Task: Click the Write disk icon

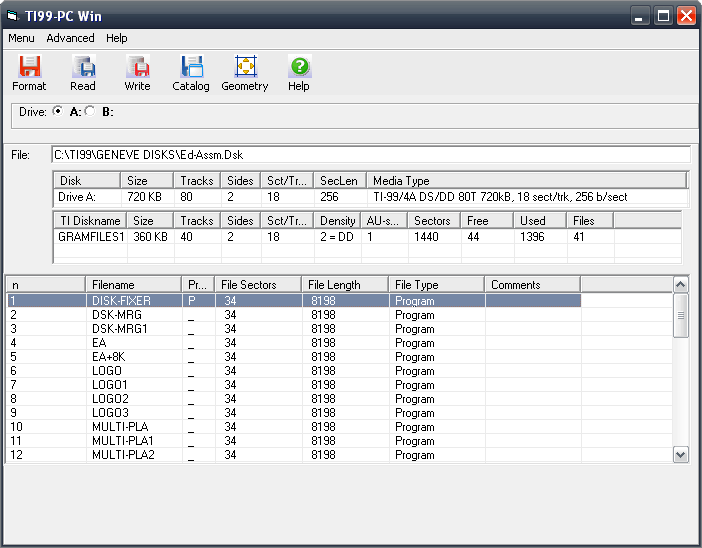Action: 137,66
